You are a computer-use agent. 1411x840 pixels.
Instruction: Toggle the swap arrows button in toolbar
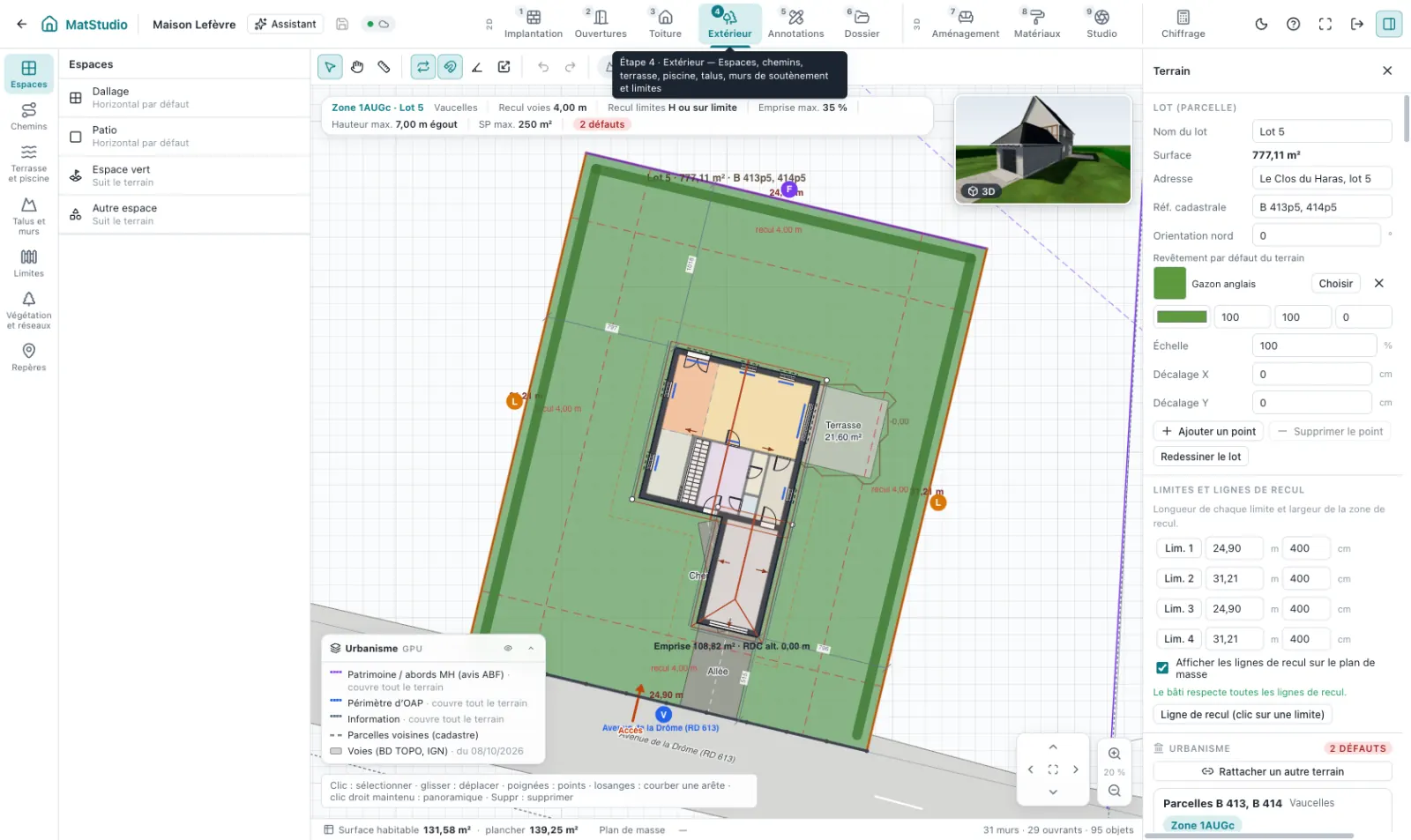pos(423,67)
